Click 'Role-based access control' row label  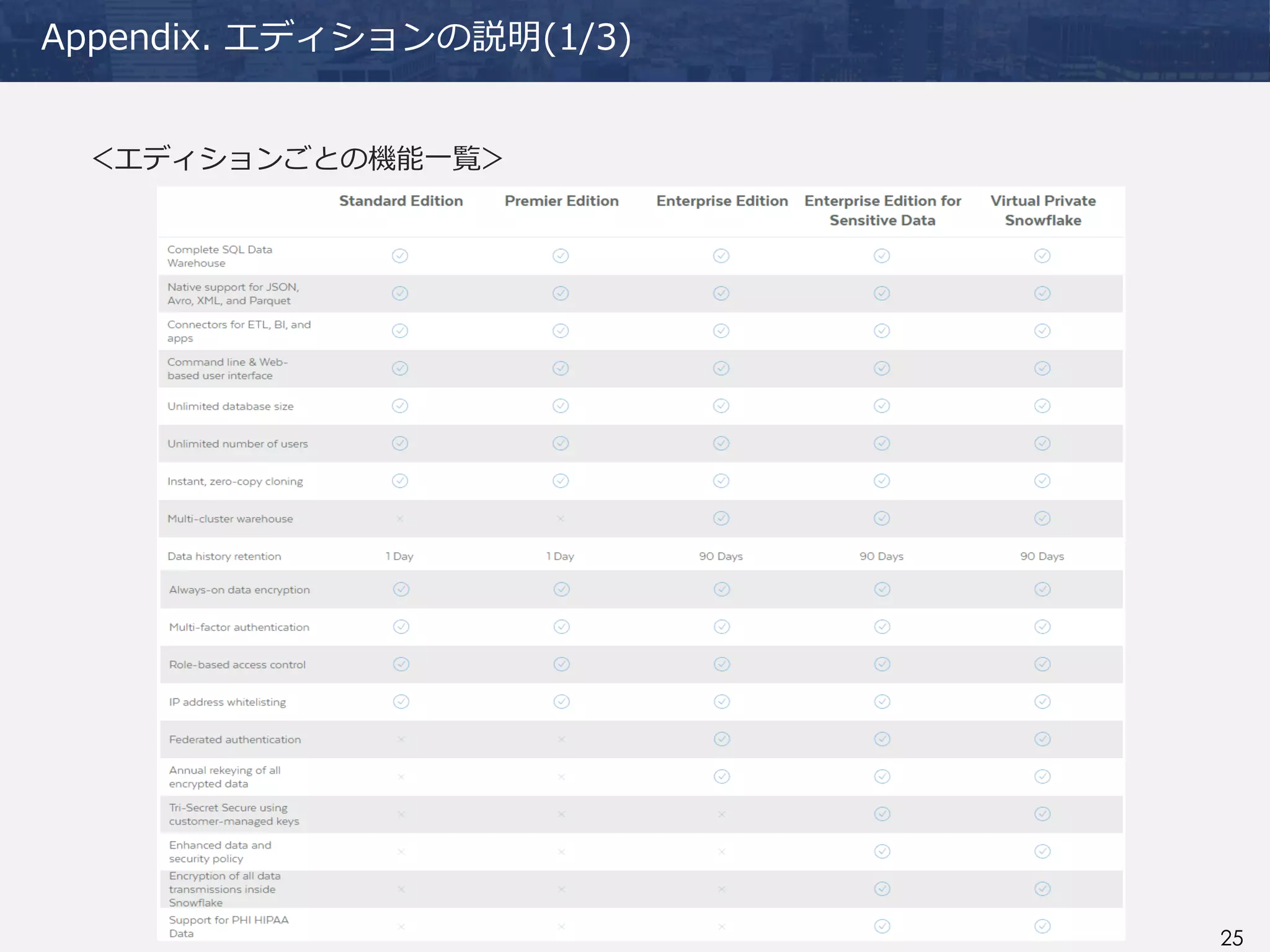[238, 664]
